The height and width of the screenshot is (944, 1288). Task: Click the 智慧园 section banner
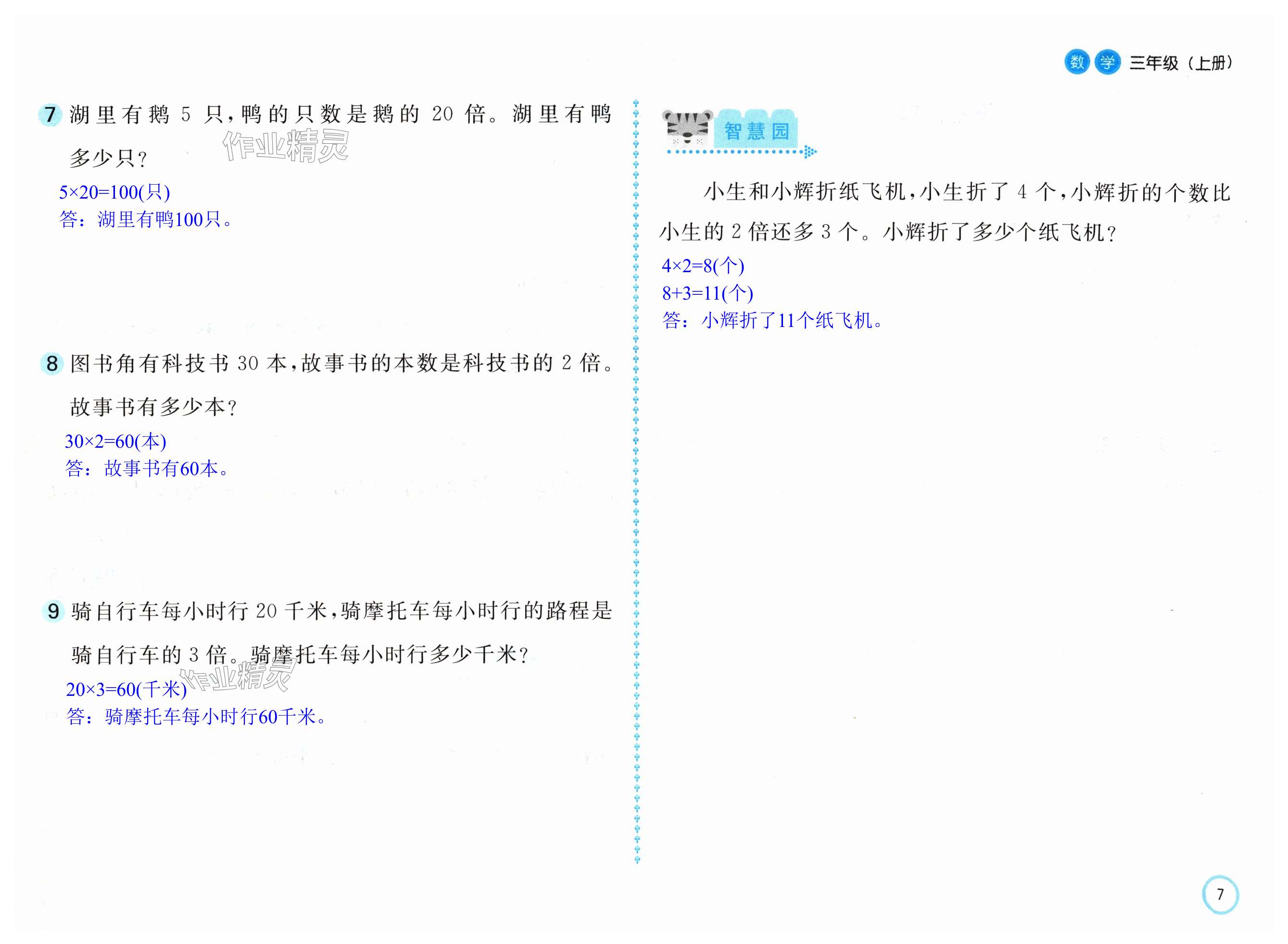click(x=756, y=130)
